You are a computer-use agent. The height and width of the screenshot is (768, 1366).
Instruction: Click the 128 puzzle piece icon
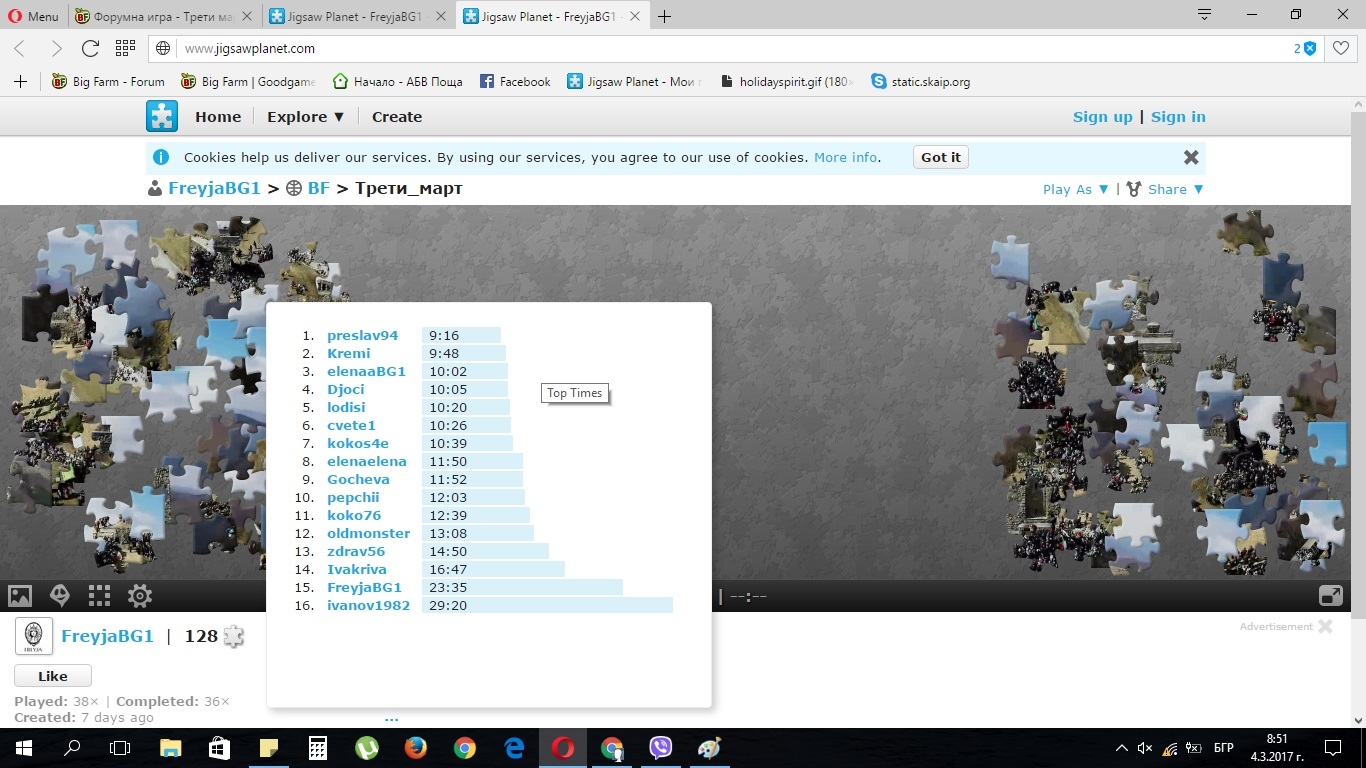(x=234, y=636)
